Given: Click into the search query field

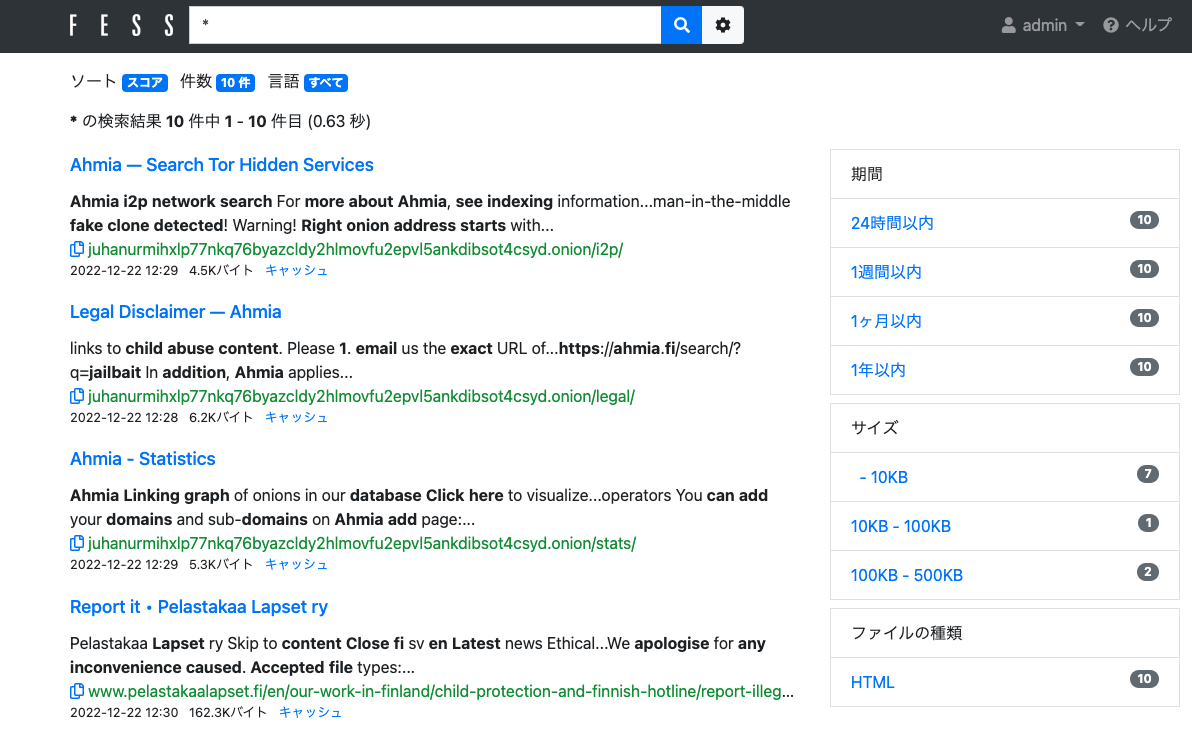Looking at the screenshot, I should (425, 25).
